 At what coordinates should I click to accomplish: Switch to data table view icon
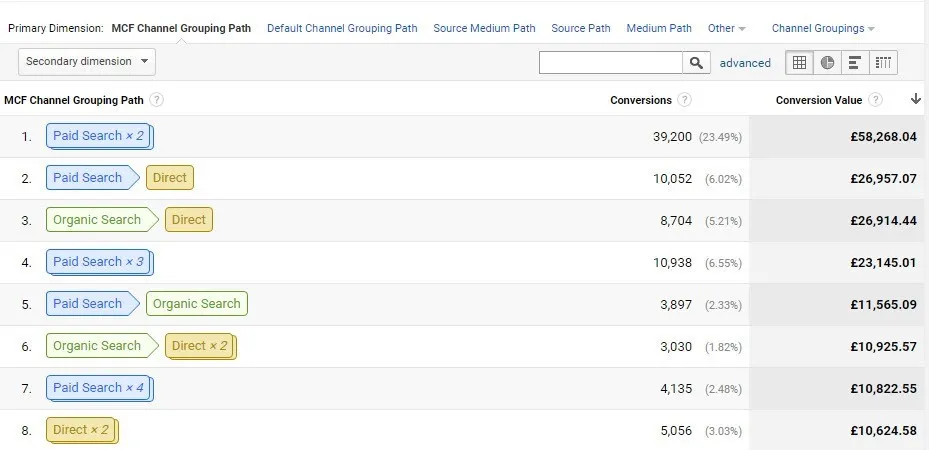pos(799,63)
